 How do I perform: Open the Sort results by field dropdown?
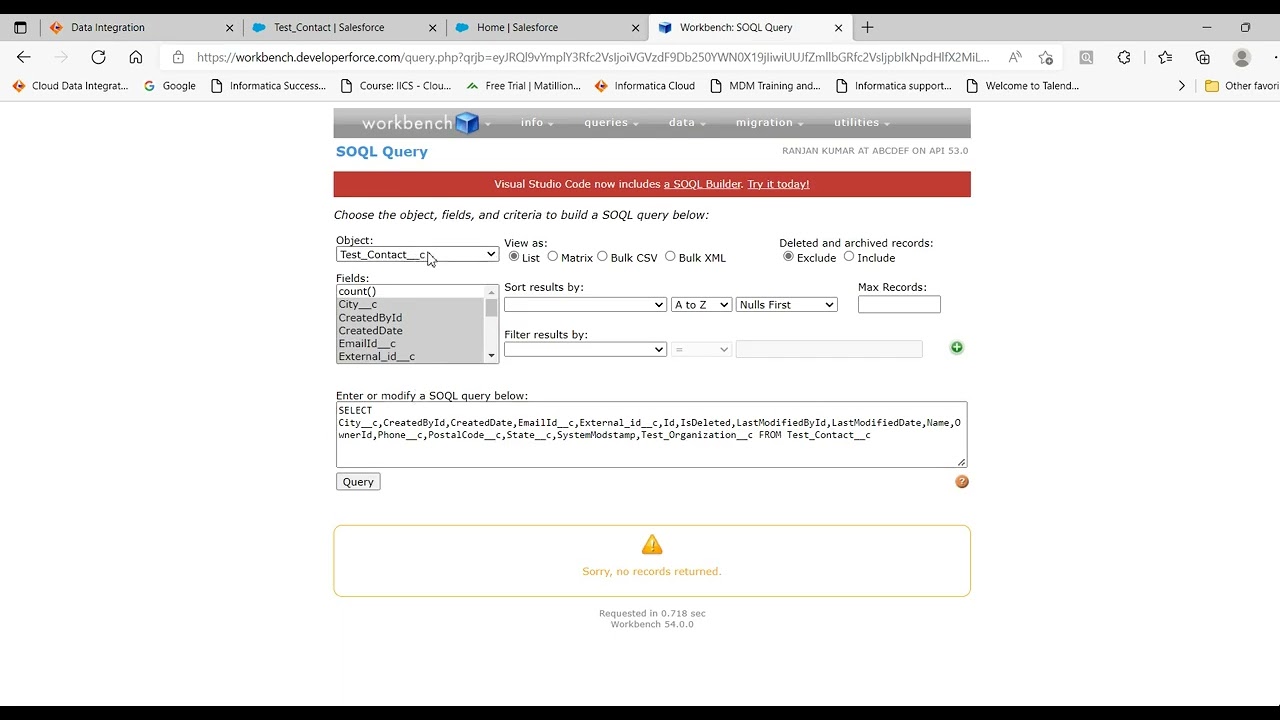coord(585,305)
